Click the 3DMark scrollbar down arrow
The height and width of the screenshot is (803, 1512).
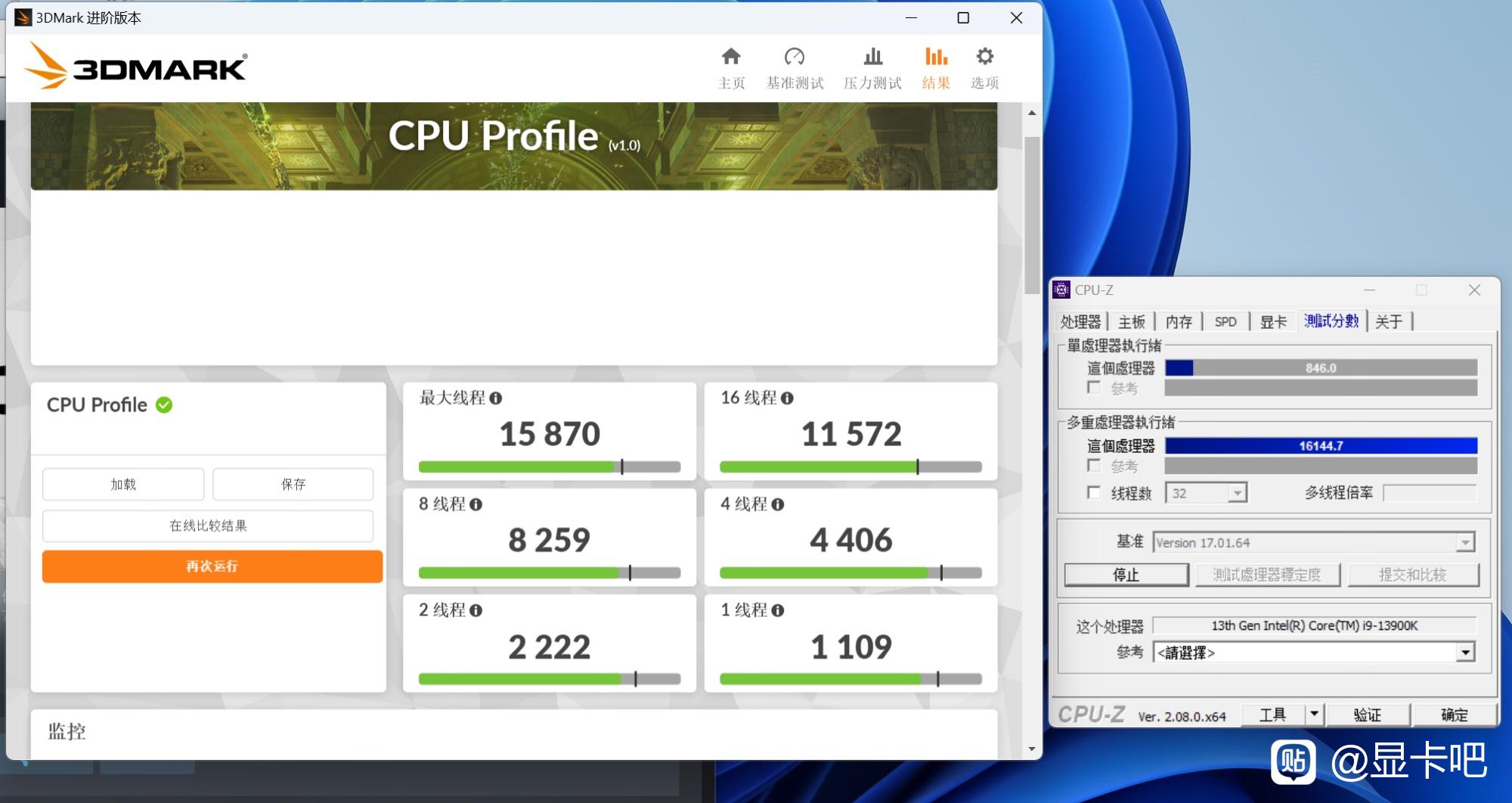1032,749
